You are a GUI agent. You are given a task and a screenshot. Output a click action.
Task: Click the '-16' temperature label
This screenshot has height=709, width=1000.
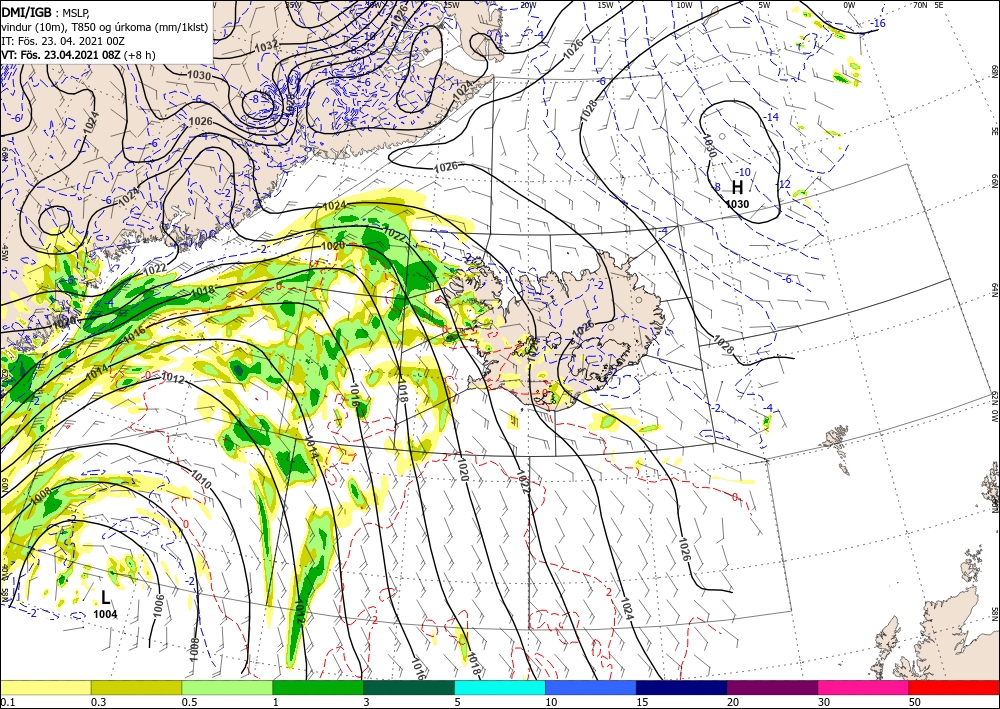879,24
